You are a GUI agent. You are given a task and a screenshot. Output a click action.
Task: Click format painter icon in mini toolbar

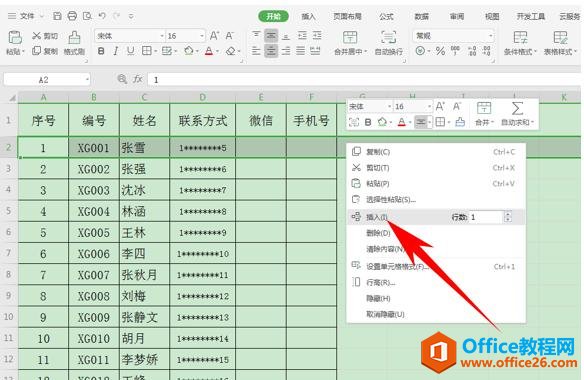point(460,122)
